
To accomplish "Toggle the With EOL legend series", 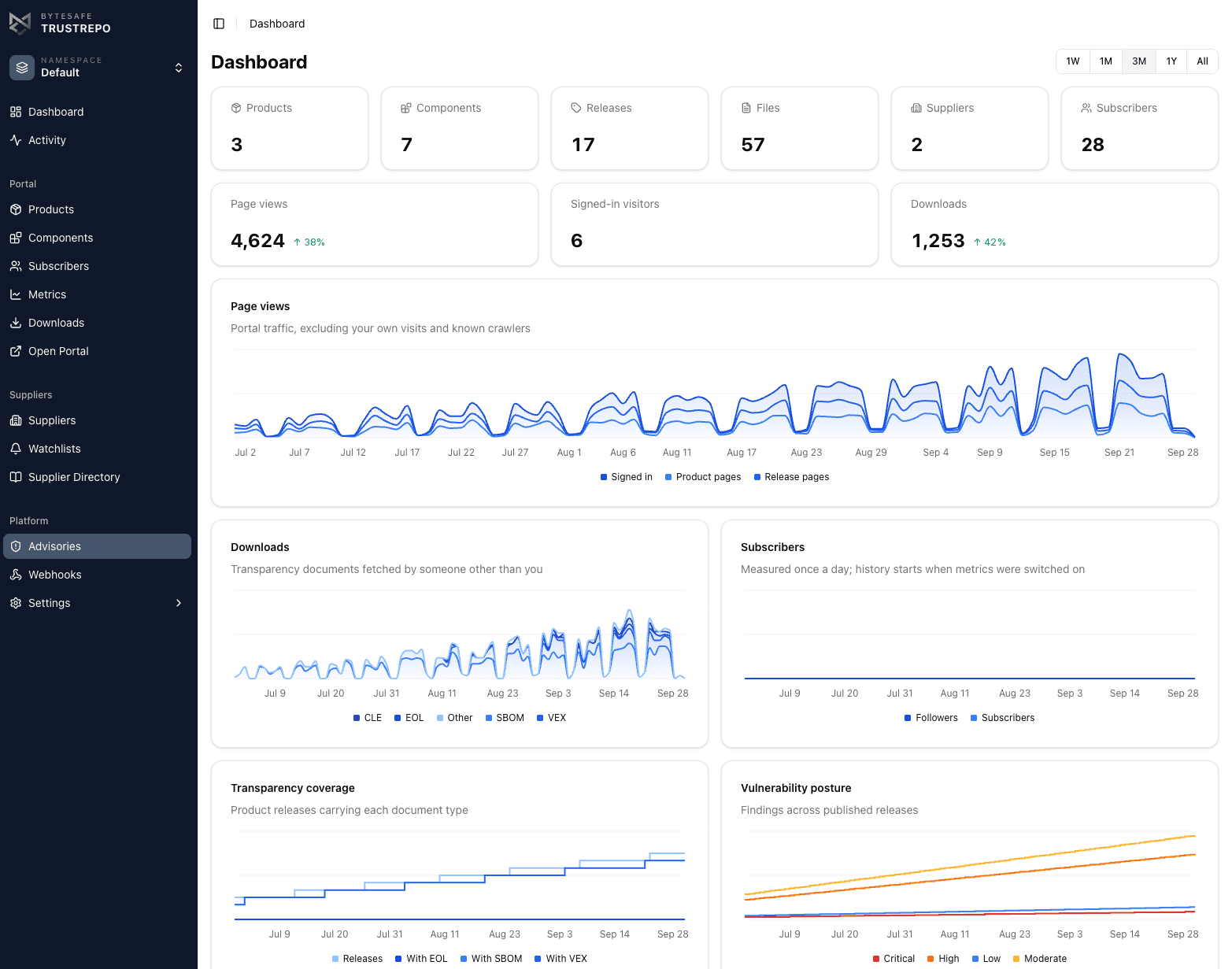I will [x=421, y=959].
